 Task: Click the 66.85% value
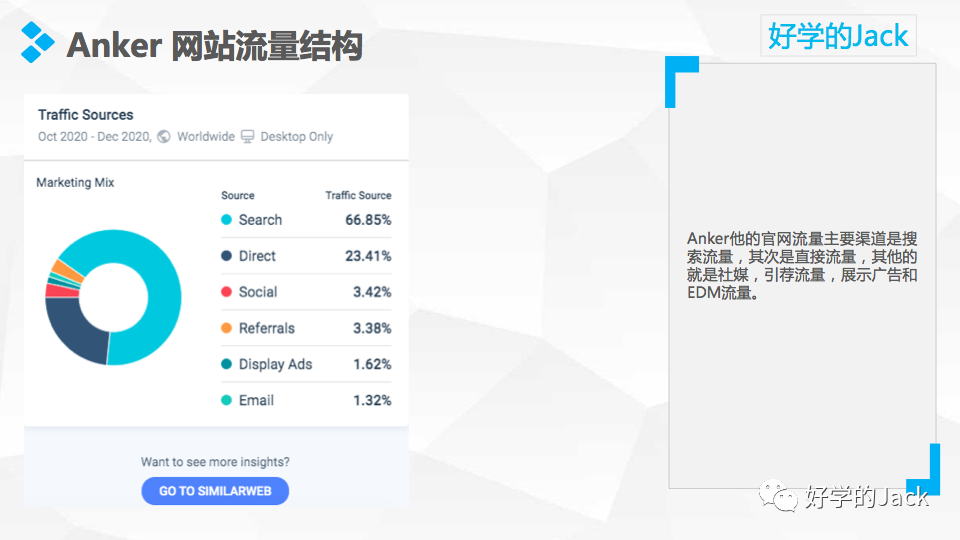368,220
